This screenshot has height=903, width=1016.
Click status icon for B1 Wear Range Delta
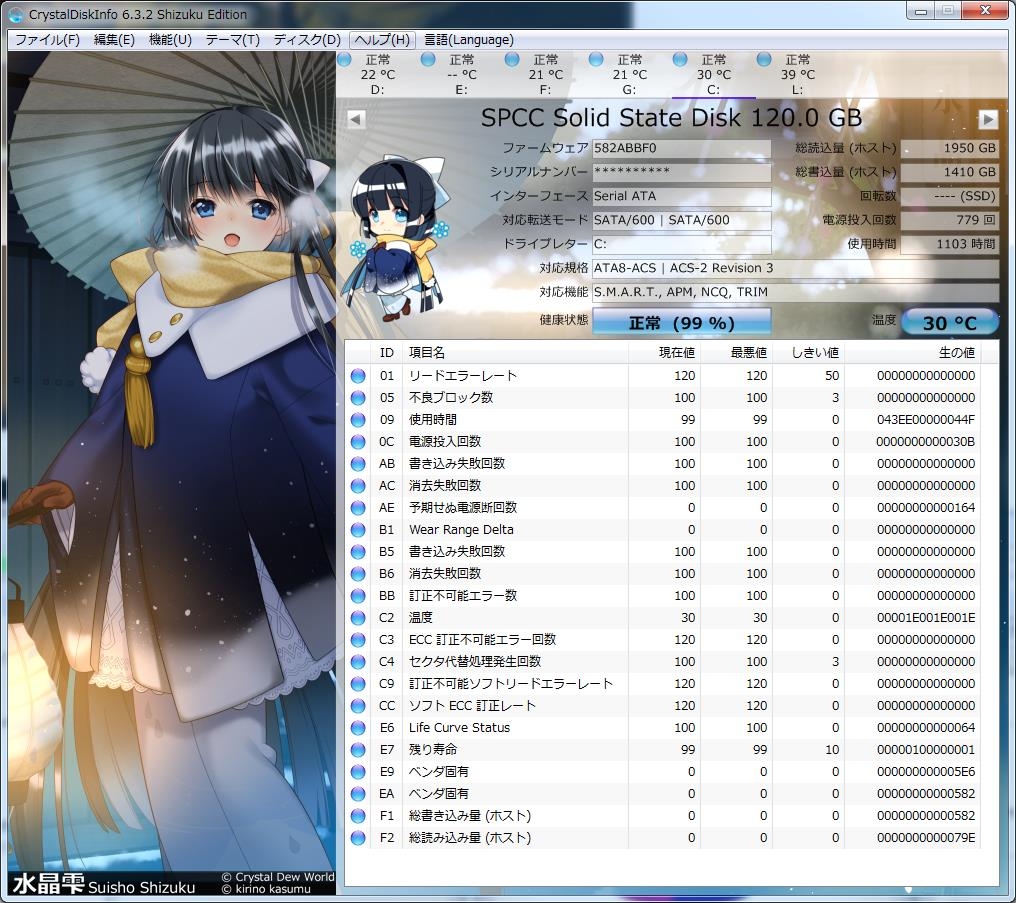tap(358, 530)
